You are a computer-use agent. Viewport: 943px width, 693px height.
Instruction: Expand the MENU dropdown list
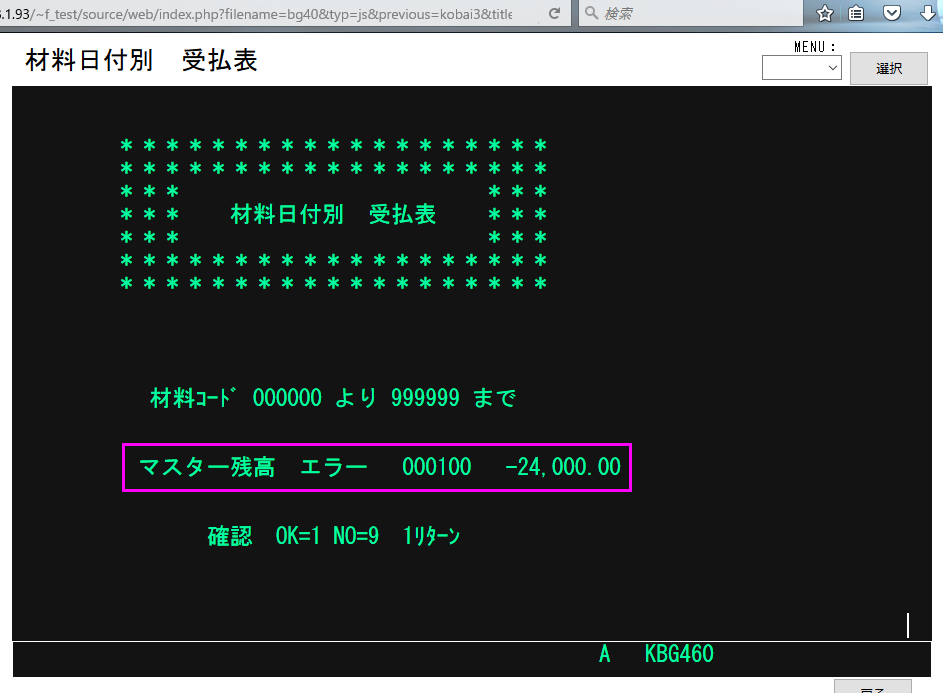(x=802, y=68)
